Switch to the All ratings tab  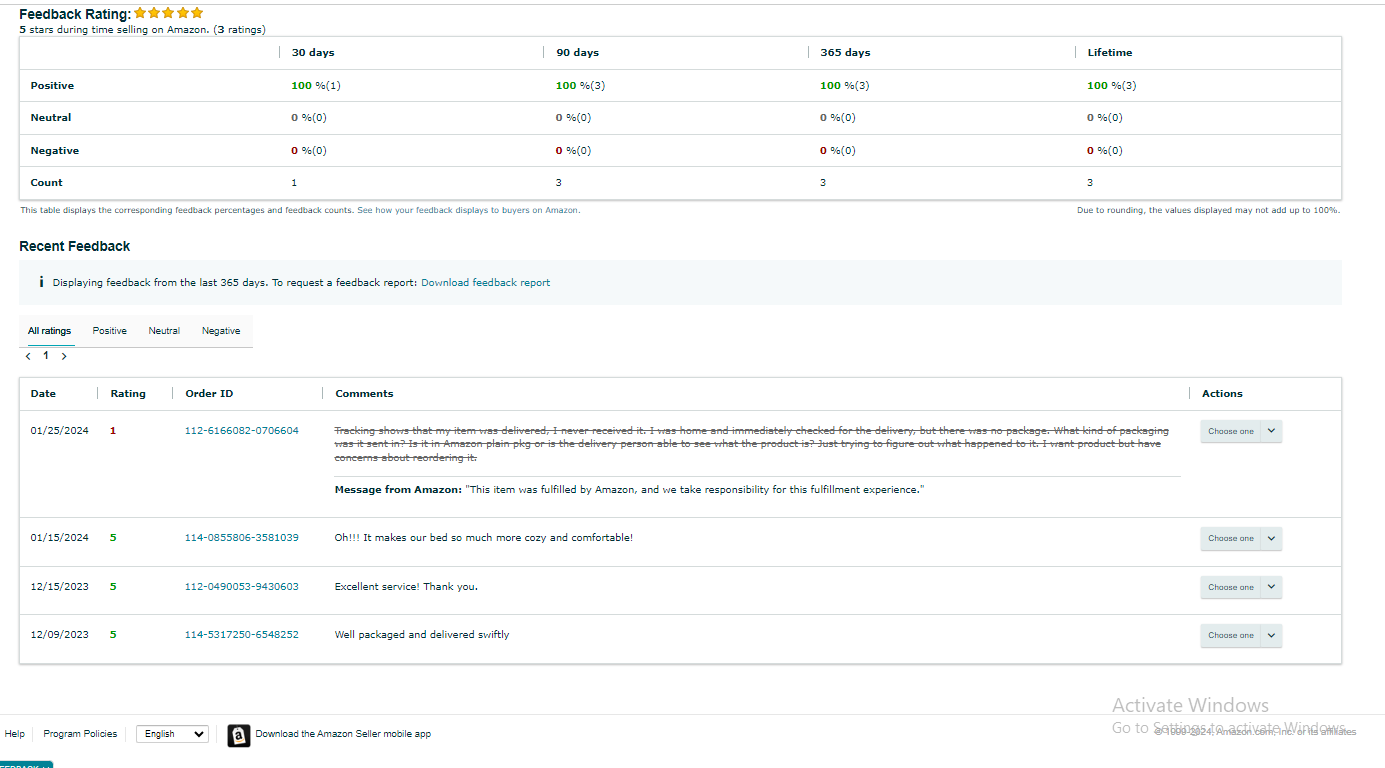tap(49, 331)
